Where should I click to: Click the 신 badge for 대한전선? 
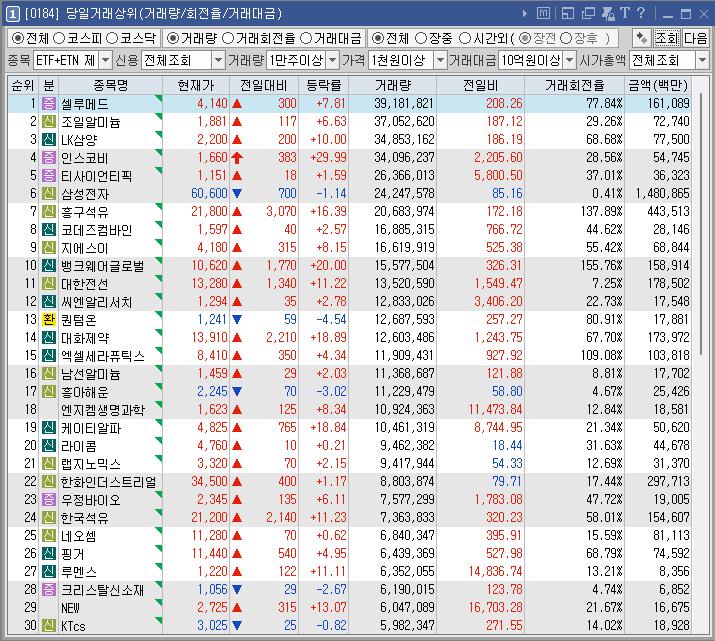tap(49, 284)
